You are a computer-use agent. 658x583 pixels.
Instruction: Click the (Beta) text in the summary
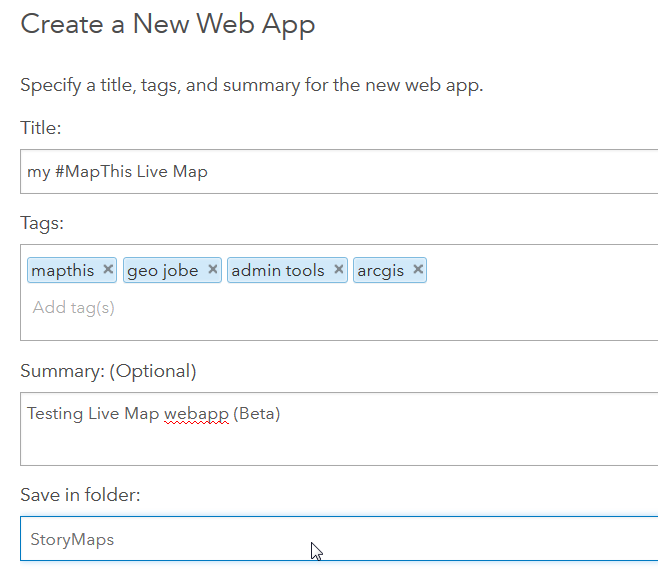tap(257, 414)
